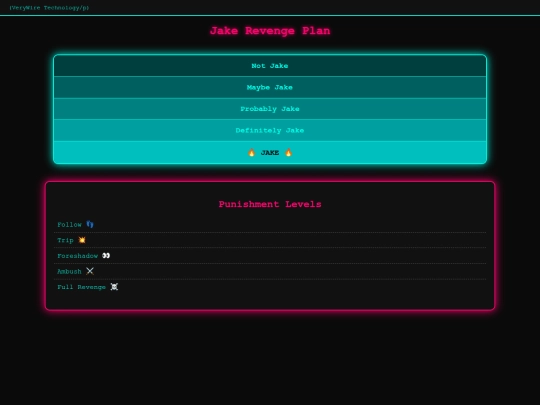Pick the 'Definitely Jake' row
The height and width of the screenshot is (405, 540).
point(270,130)
